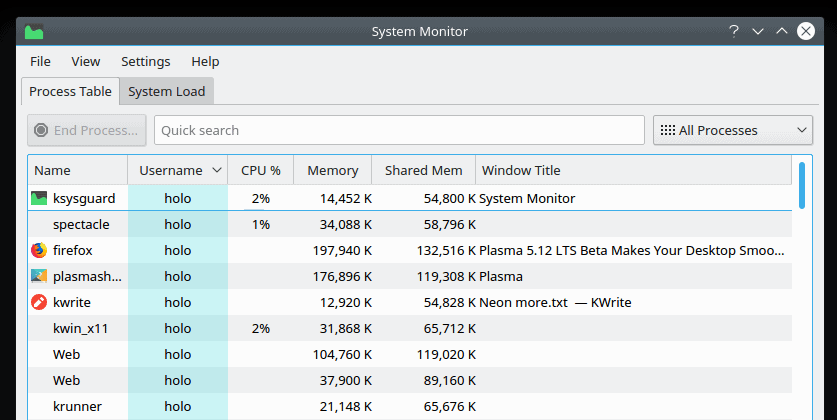The width and height of the screenshot is (837, 420).
Task: Focus the Quick search field
Action: pyautogui.click(x=399, y=130)
